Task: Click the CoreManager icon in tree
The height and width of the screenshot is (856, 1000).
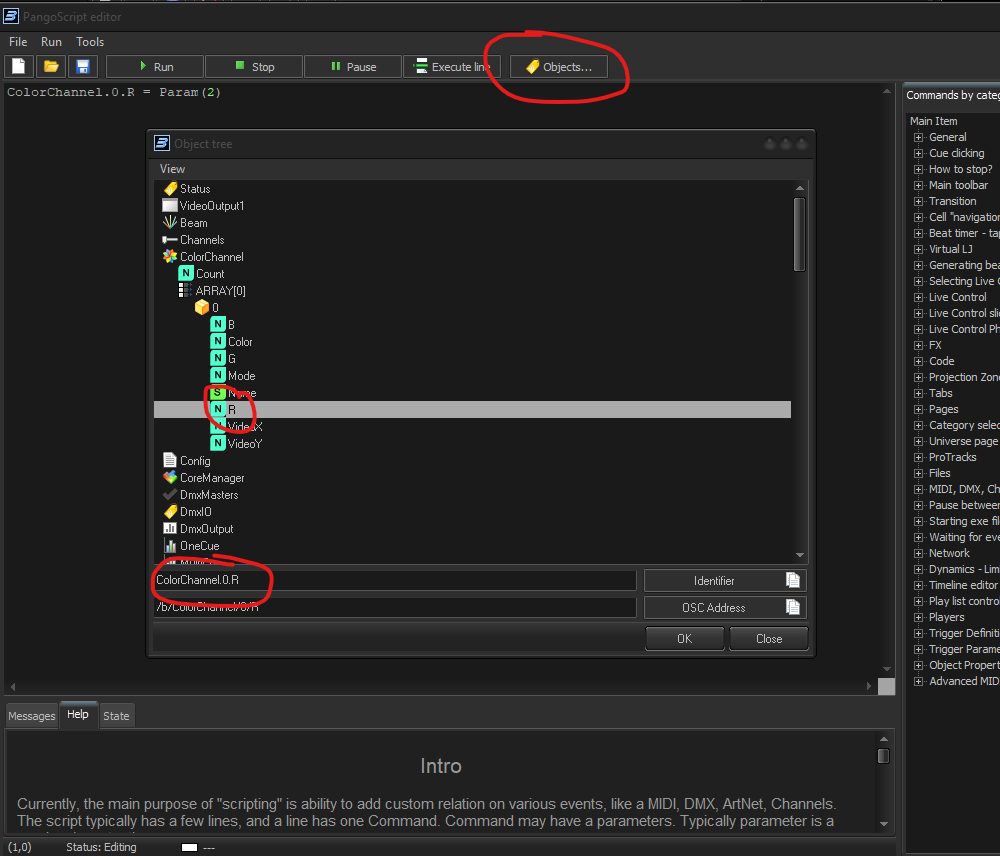Action: [x=170, y=477]
